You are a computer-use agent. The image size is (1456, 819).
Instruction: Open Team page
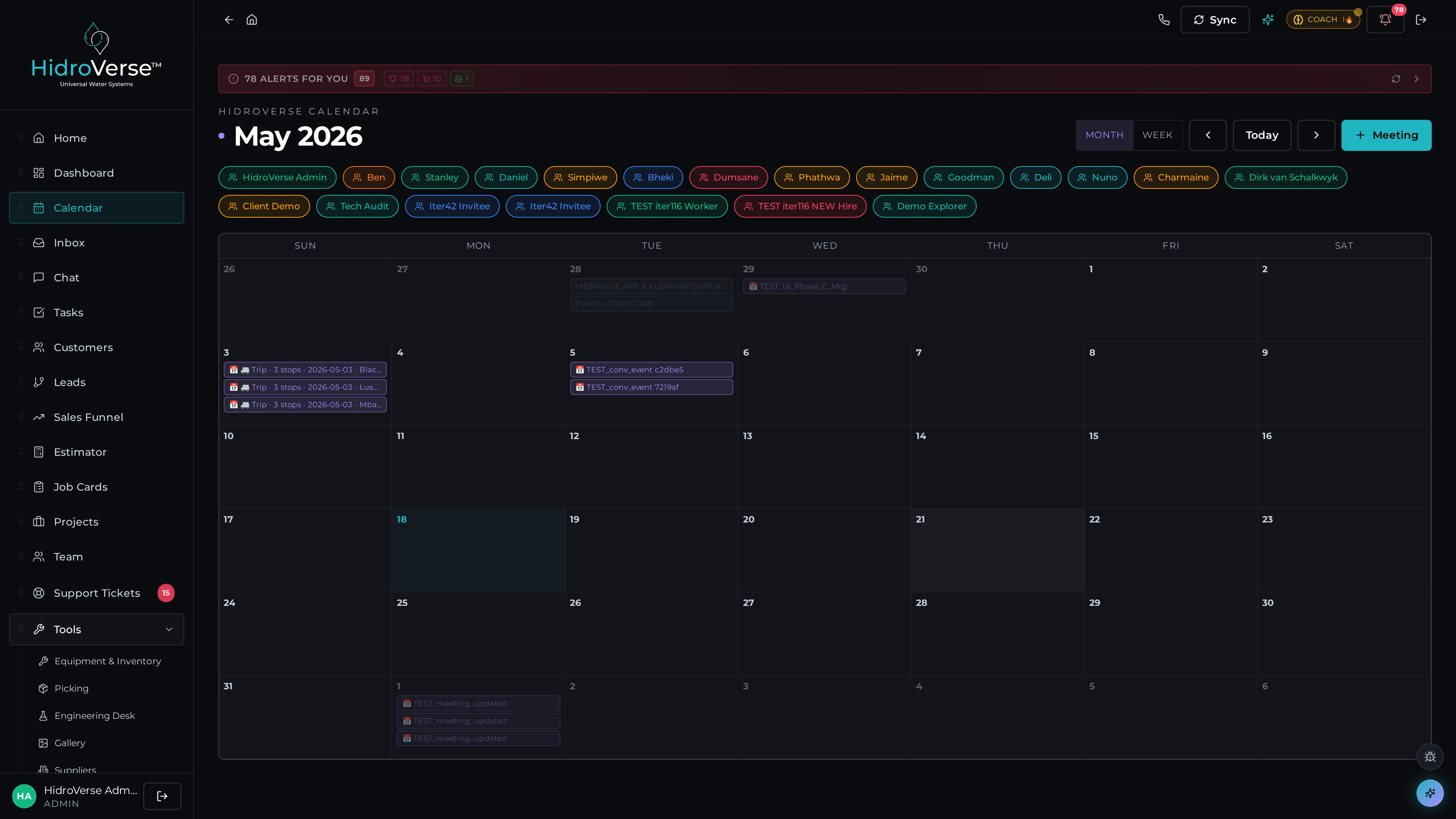[97, 557]
